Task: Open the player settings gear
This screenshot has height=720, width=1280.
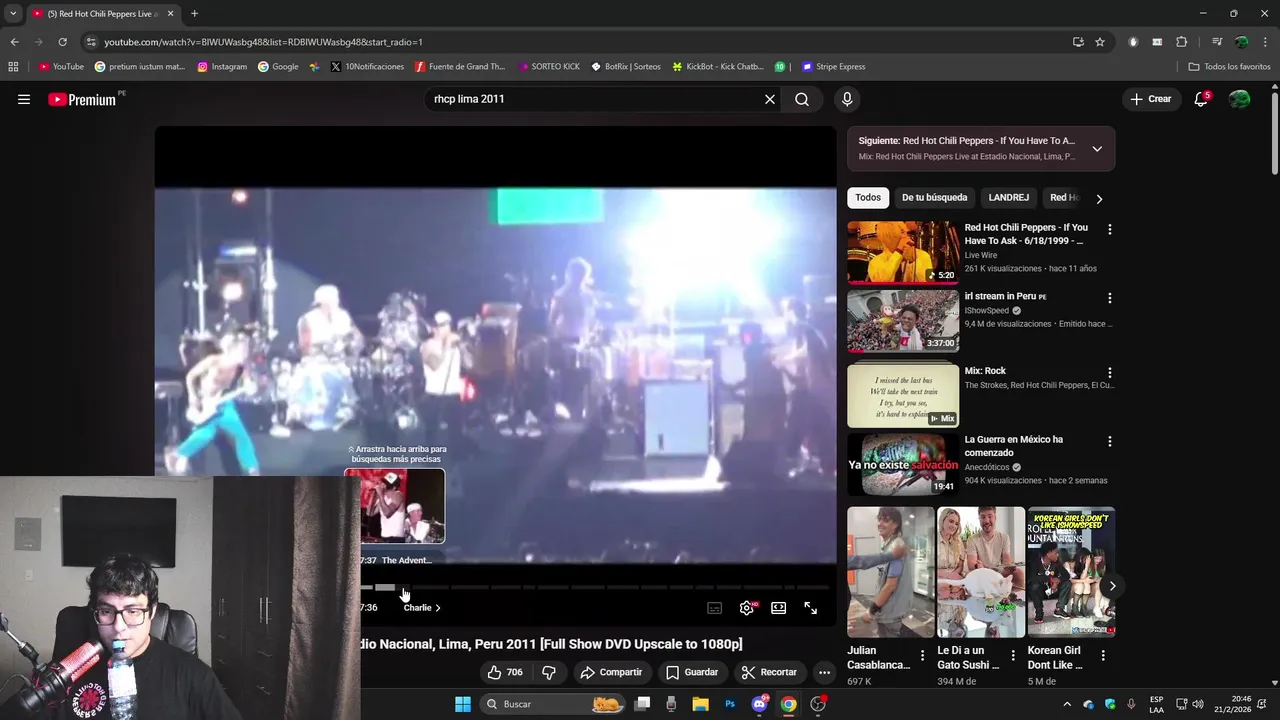Action: [x=747, y=608]
